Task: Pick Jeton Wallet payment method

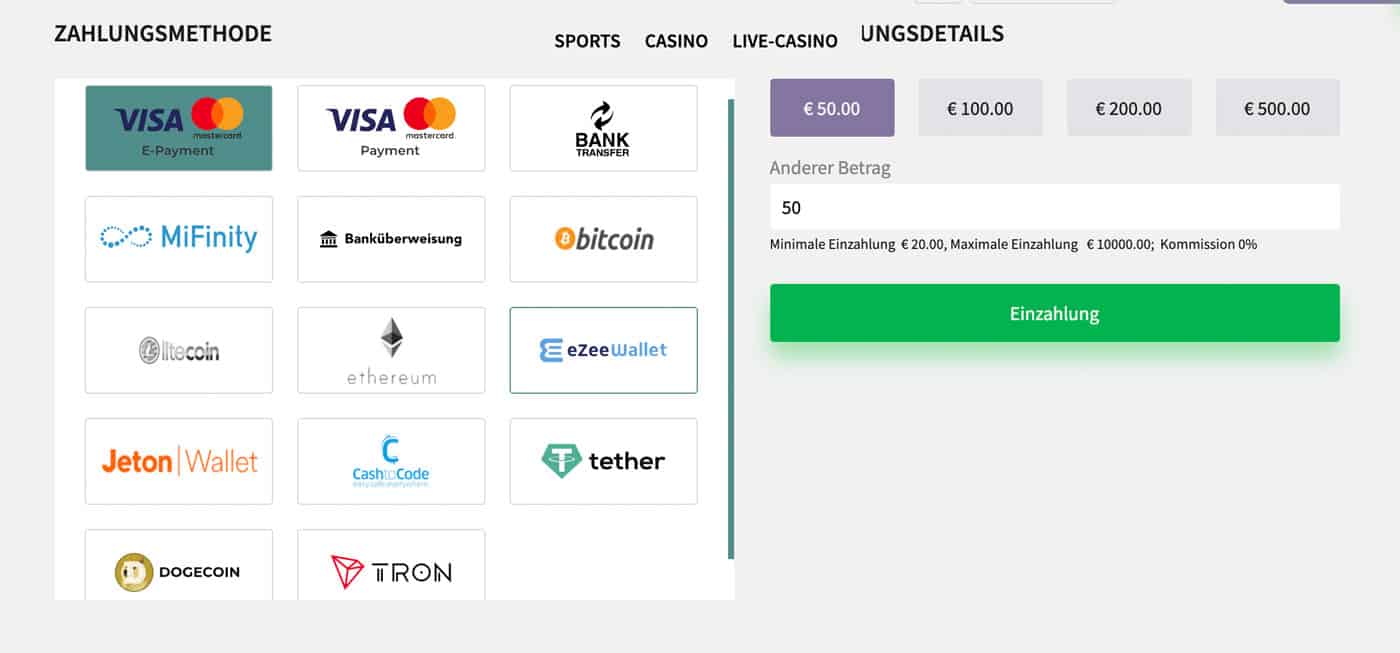Action: pyautogui.click(x=179, y=461)
